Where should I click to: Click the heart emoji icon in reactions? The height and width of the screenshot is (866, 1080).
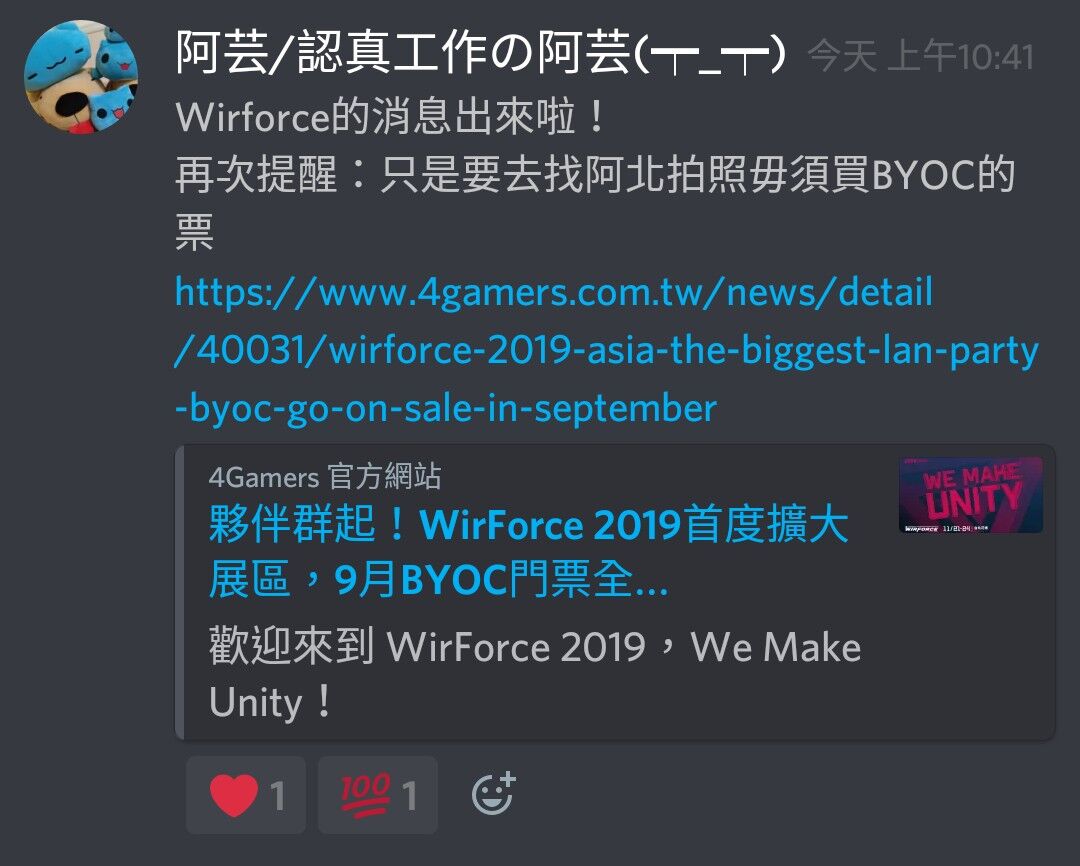(x=234, y=795)
